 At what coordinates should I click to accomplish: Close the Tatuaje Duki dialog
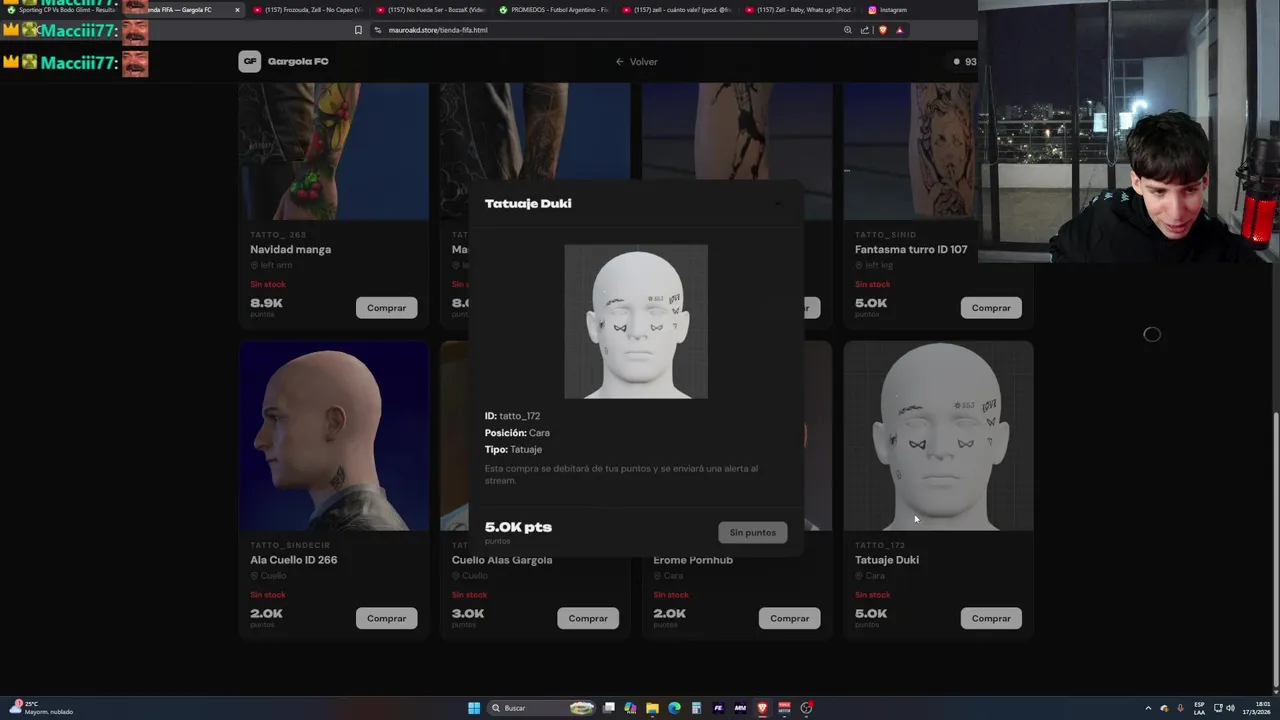pos(779,203)
